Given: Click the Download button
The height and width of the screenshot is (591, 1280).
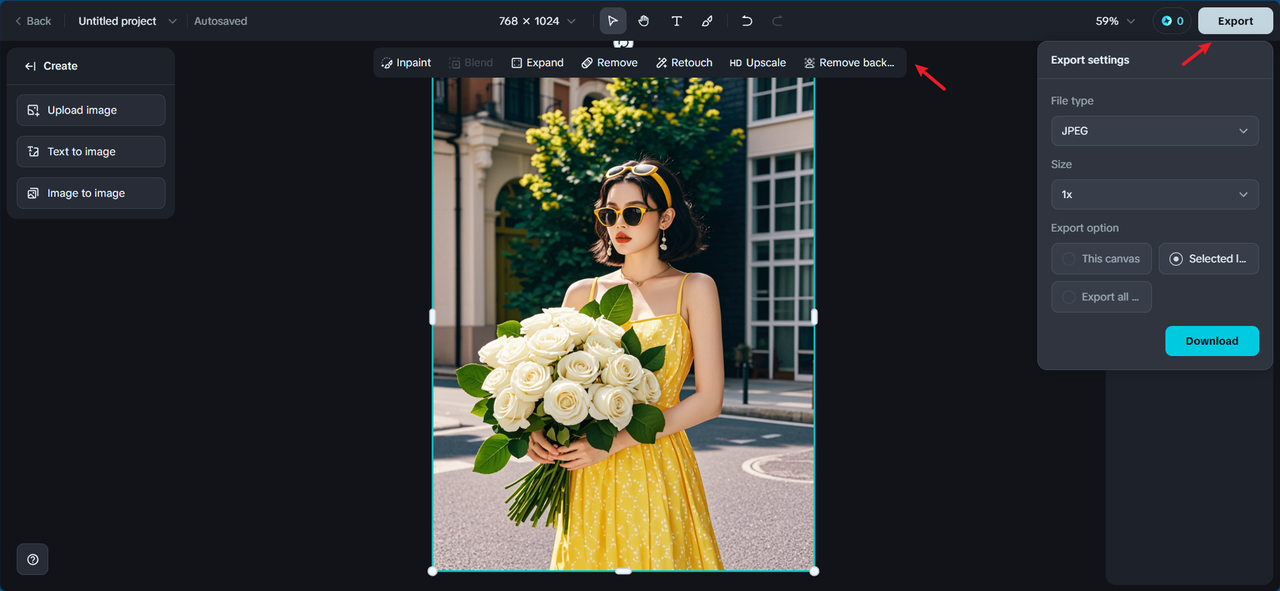Looking at the screenshot, I should click(1212, 341).
